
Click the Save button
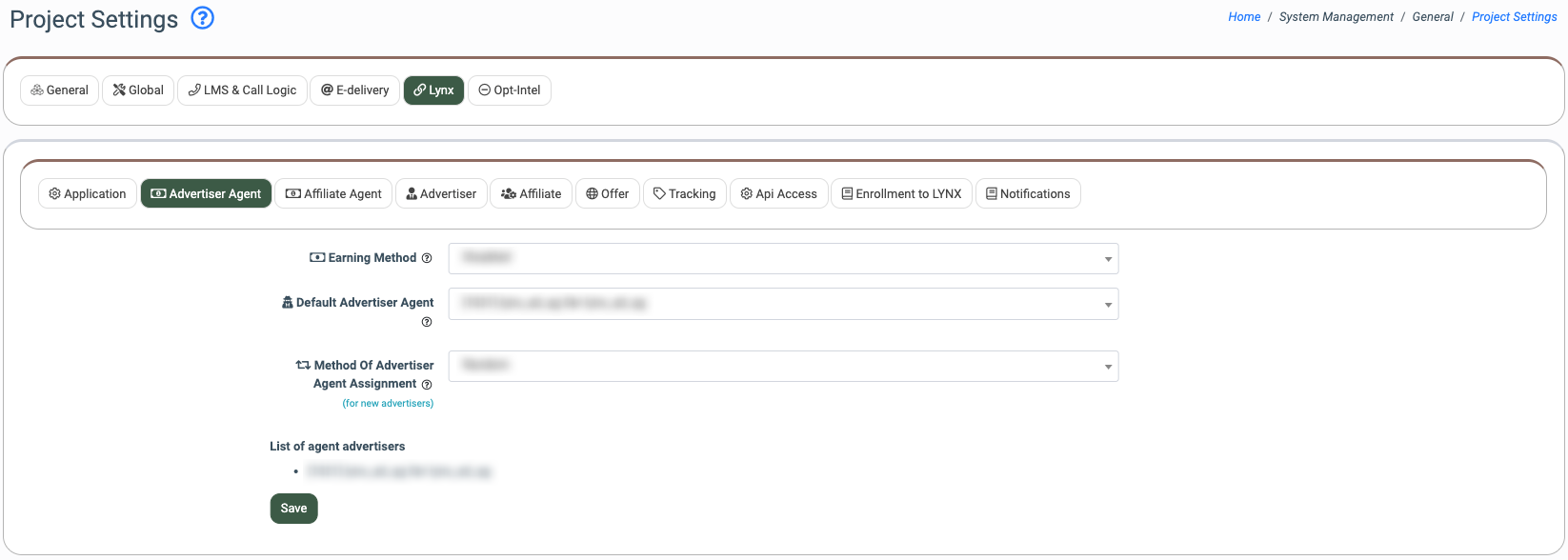(x=293, y=509)
